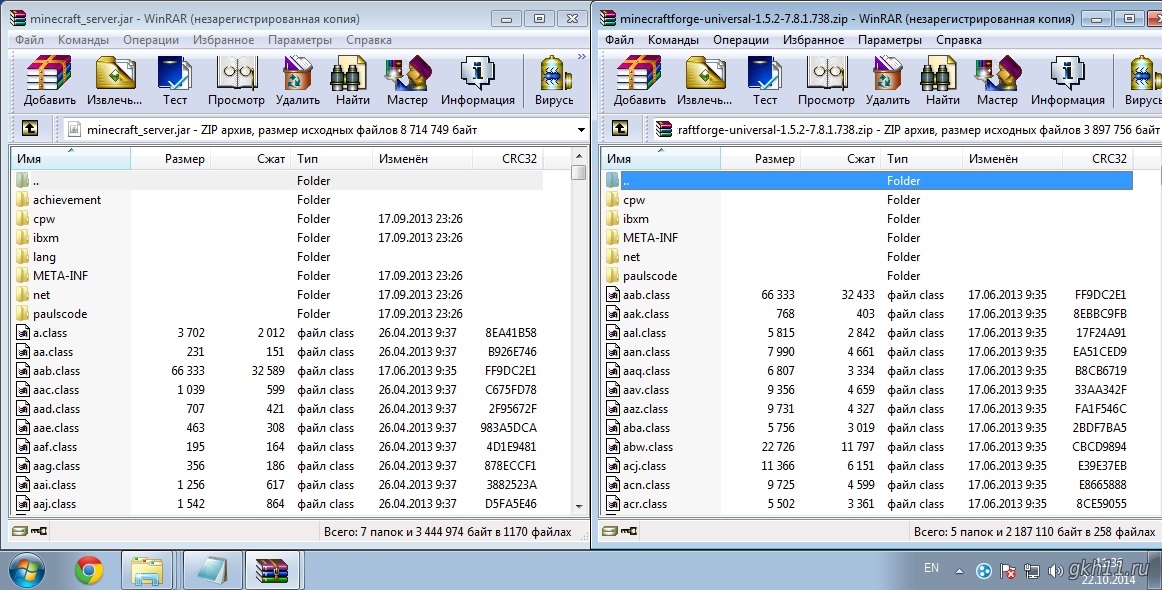Sort by Сжат column in minecraftforge zip window

[x=841, y=159]
